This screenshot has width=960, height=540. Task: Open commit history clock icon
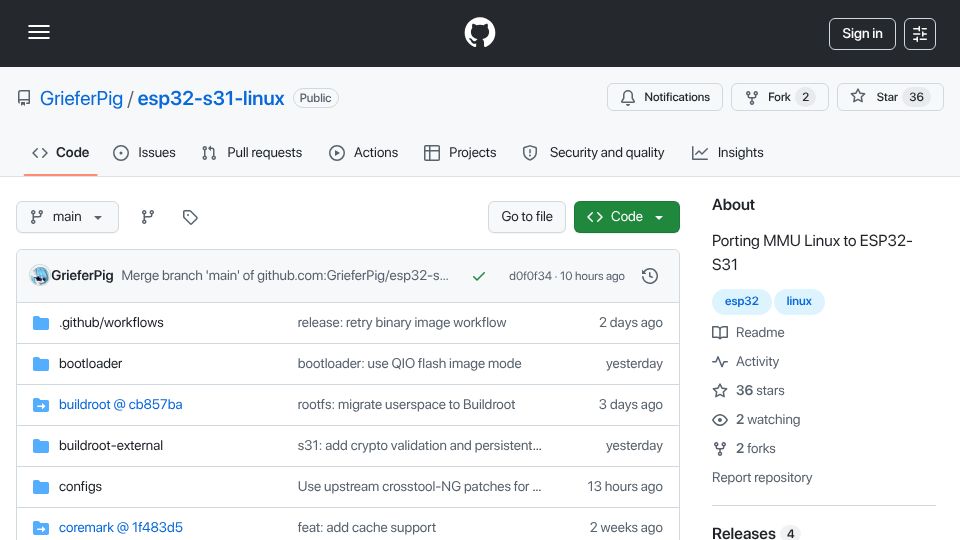(650, 276)
